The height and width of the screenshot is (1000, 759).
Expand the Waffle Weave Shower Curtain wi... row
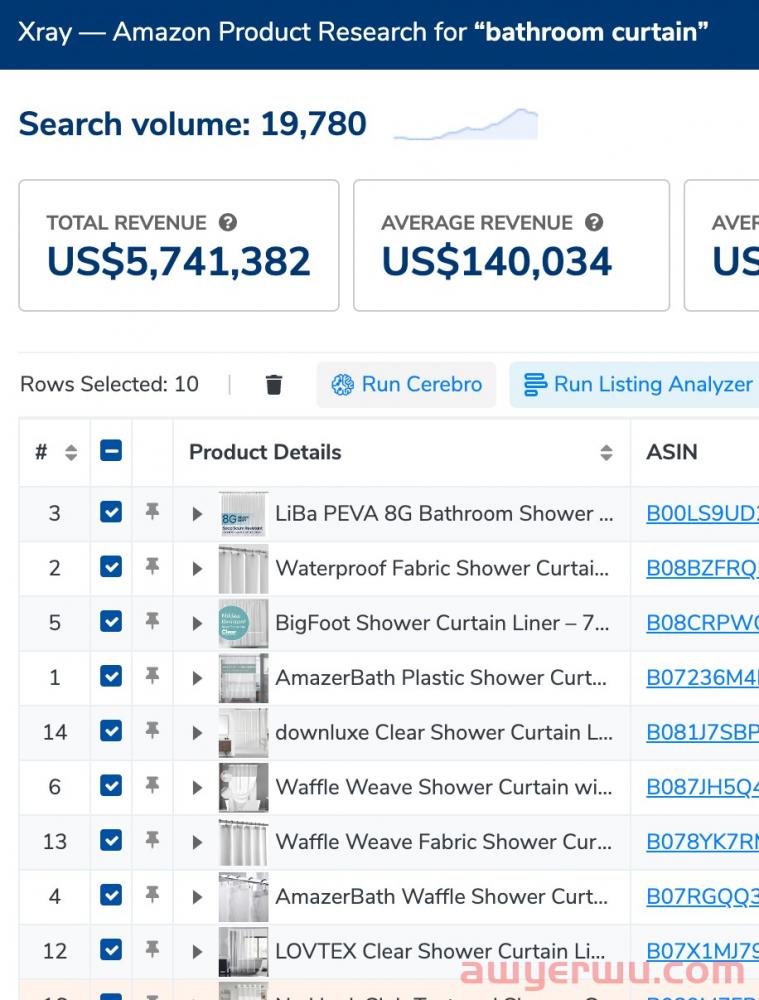click(x=197, y=788)
